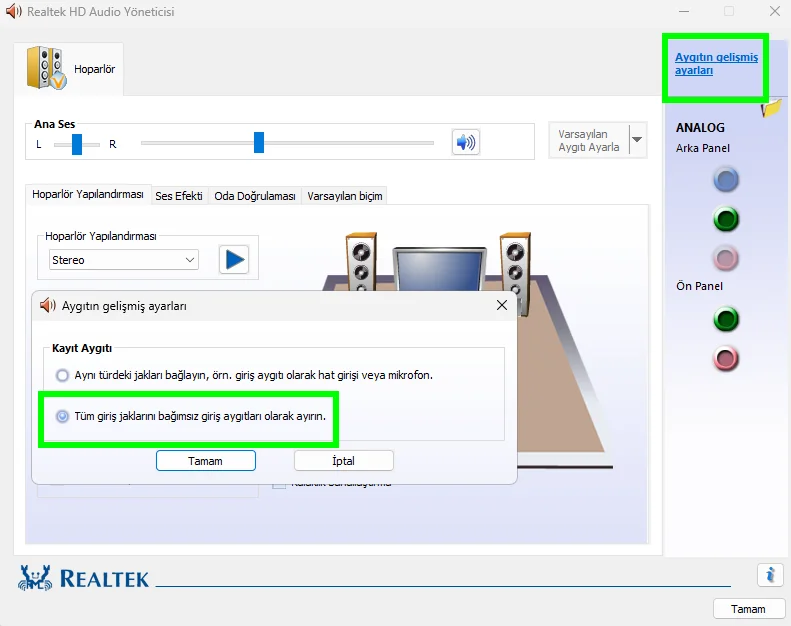This screenshot has height=626, width=791.
Task: Open the connector settings folder icon
Action: pos(772,108)
